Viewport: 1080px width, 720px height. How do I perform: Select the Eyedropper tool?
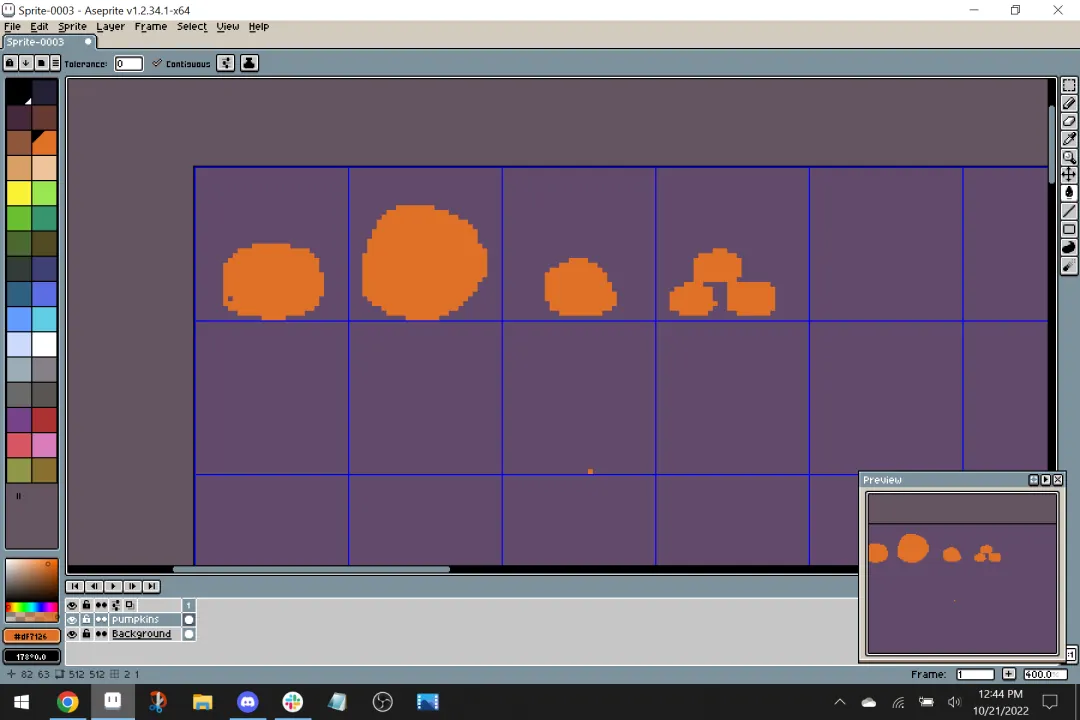[x=1068, y=139]
